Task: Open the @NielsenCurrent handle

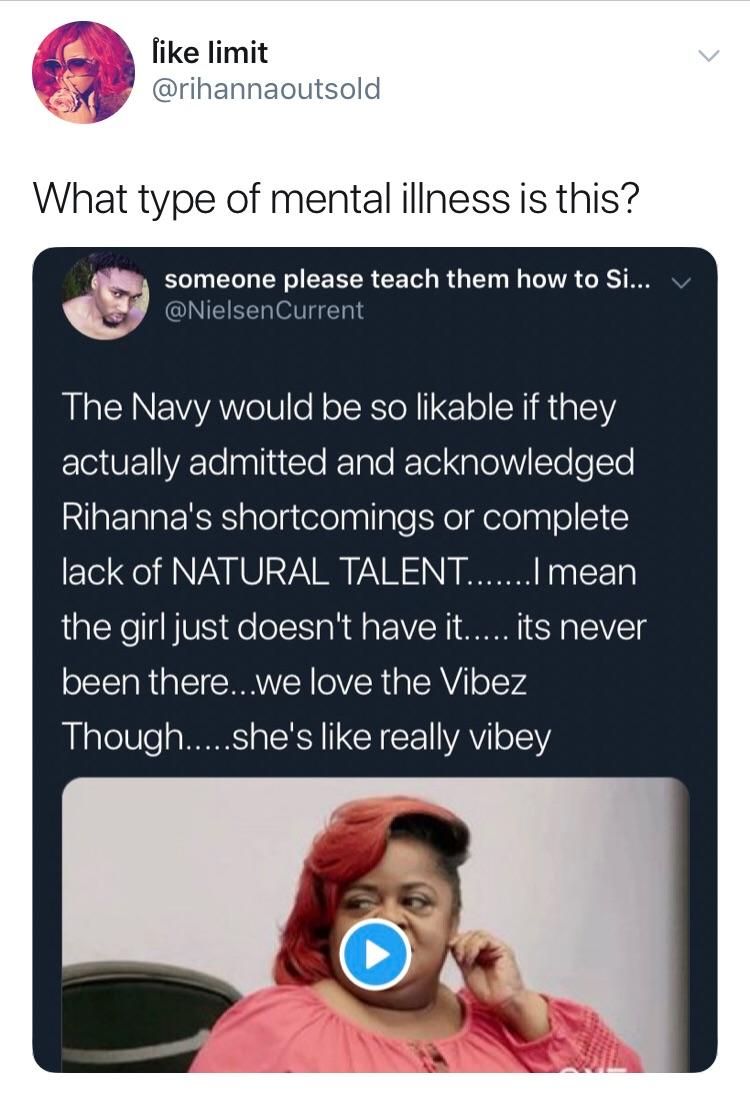Action: 264,310
